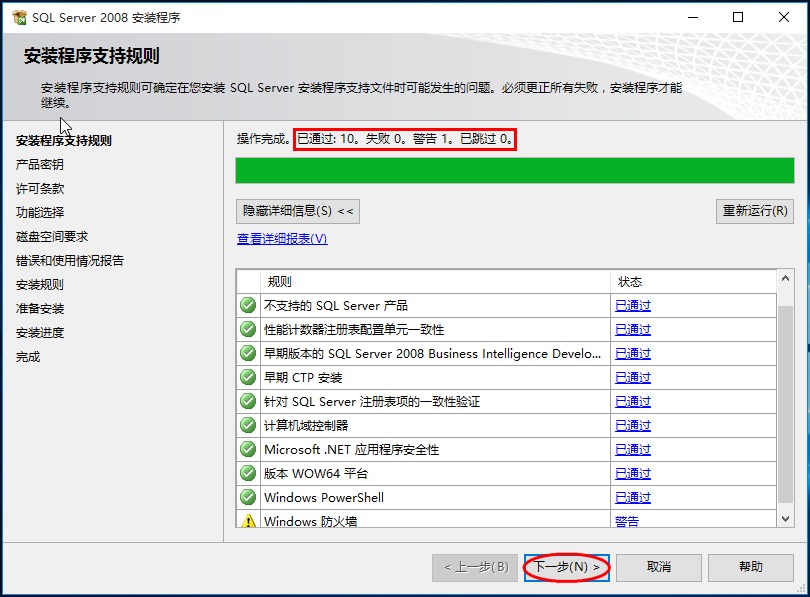The width and height of the screenshot is (810, 597).
Task: Click rule text 性能计数器注册表配置单元一致性
Action: 354,329
